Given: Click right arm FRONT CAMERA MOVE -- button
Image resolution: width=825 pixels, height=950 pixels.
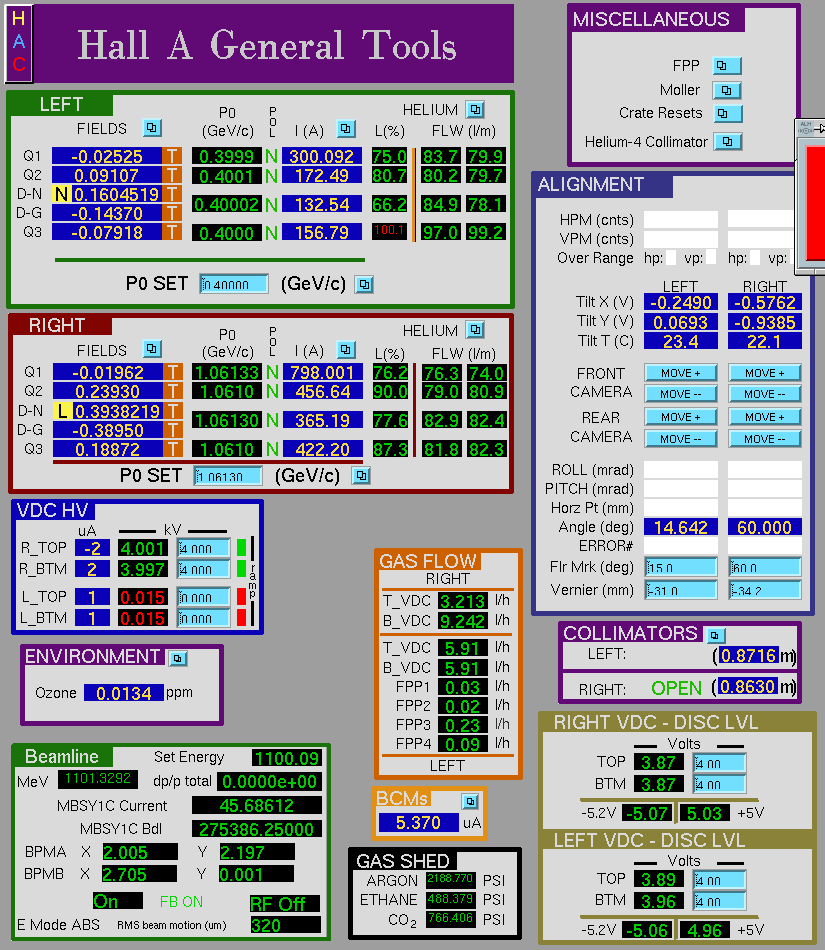Looking at the screenshot, I should pos(764,394).
